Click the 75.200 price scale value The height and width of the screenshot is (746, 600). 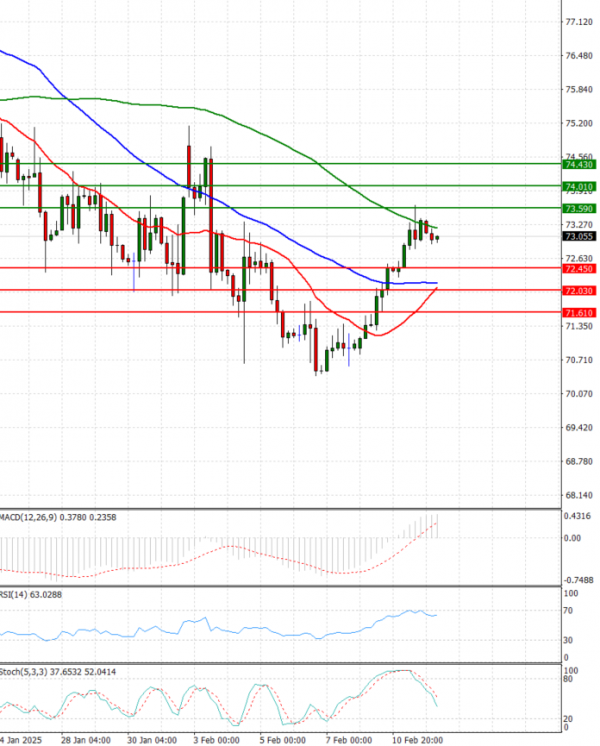[579, 123]
